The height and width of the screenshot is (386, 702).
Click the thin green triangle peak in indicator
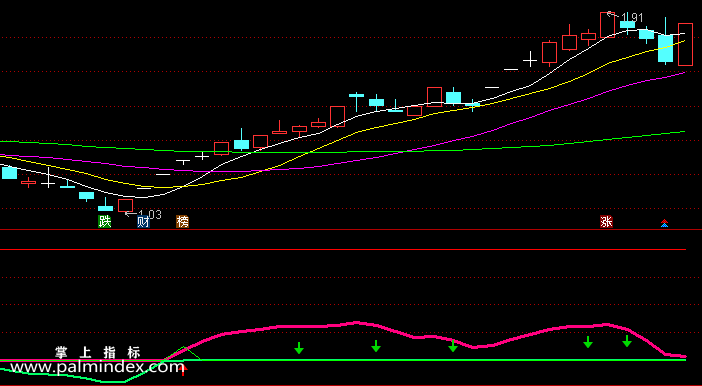[184, 347]
